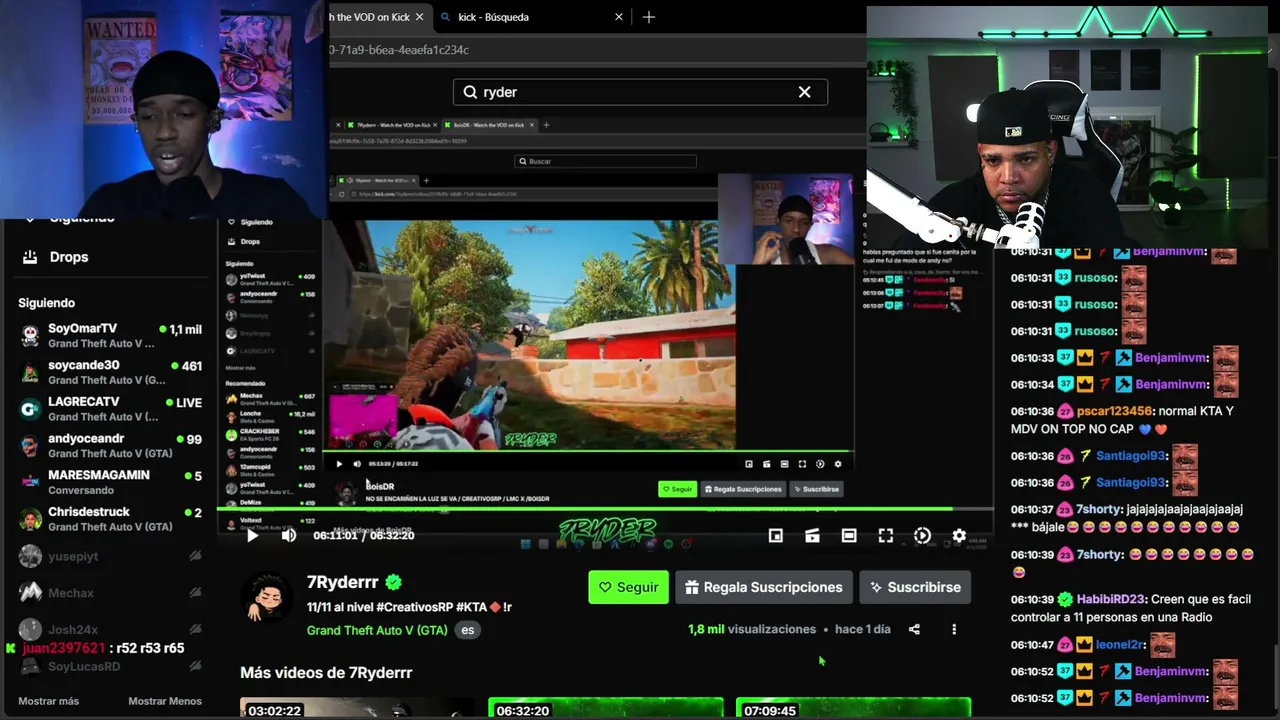Open SoyOmarTV channel in sidebar
This screenshot has width=1280, height=720.
tap(110, 335)
